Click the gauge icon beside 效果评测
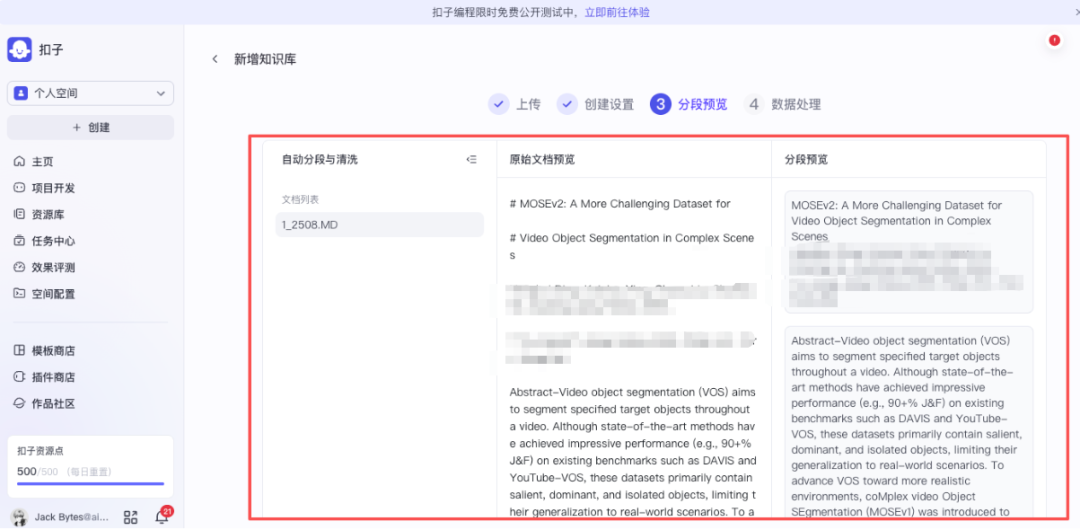Screen dimensions: 1080x530 click(x=19, y=267)
